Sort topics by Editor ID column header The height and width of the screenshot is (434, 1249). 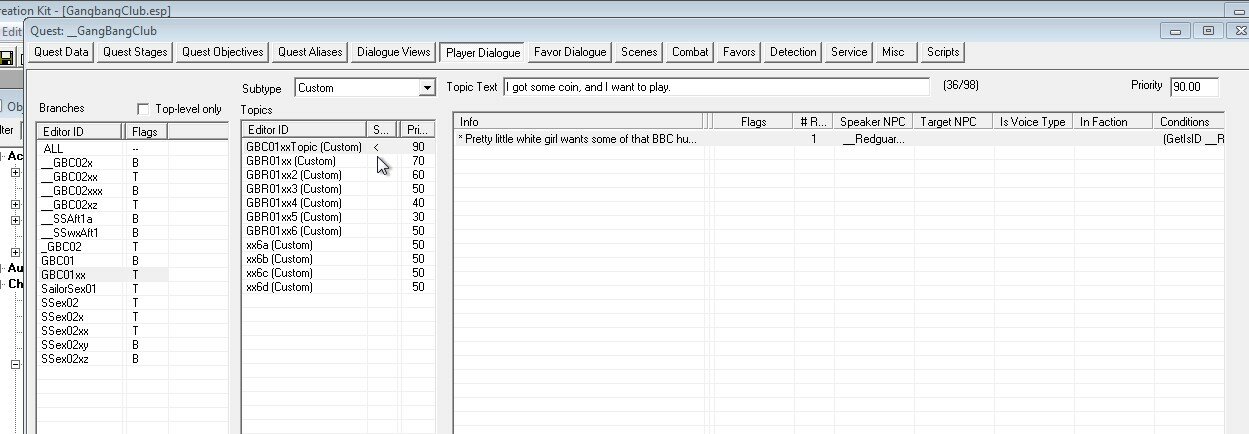[304, 130]
